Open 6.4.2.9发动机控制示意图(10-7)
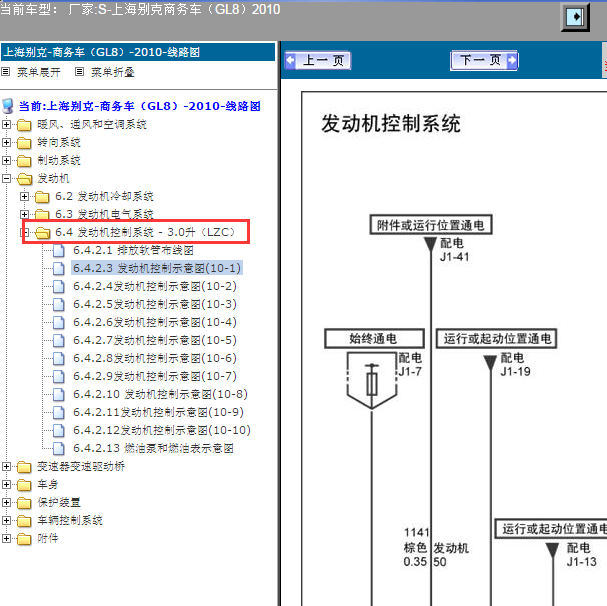 155,376
